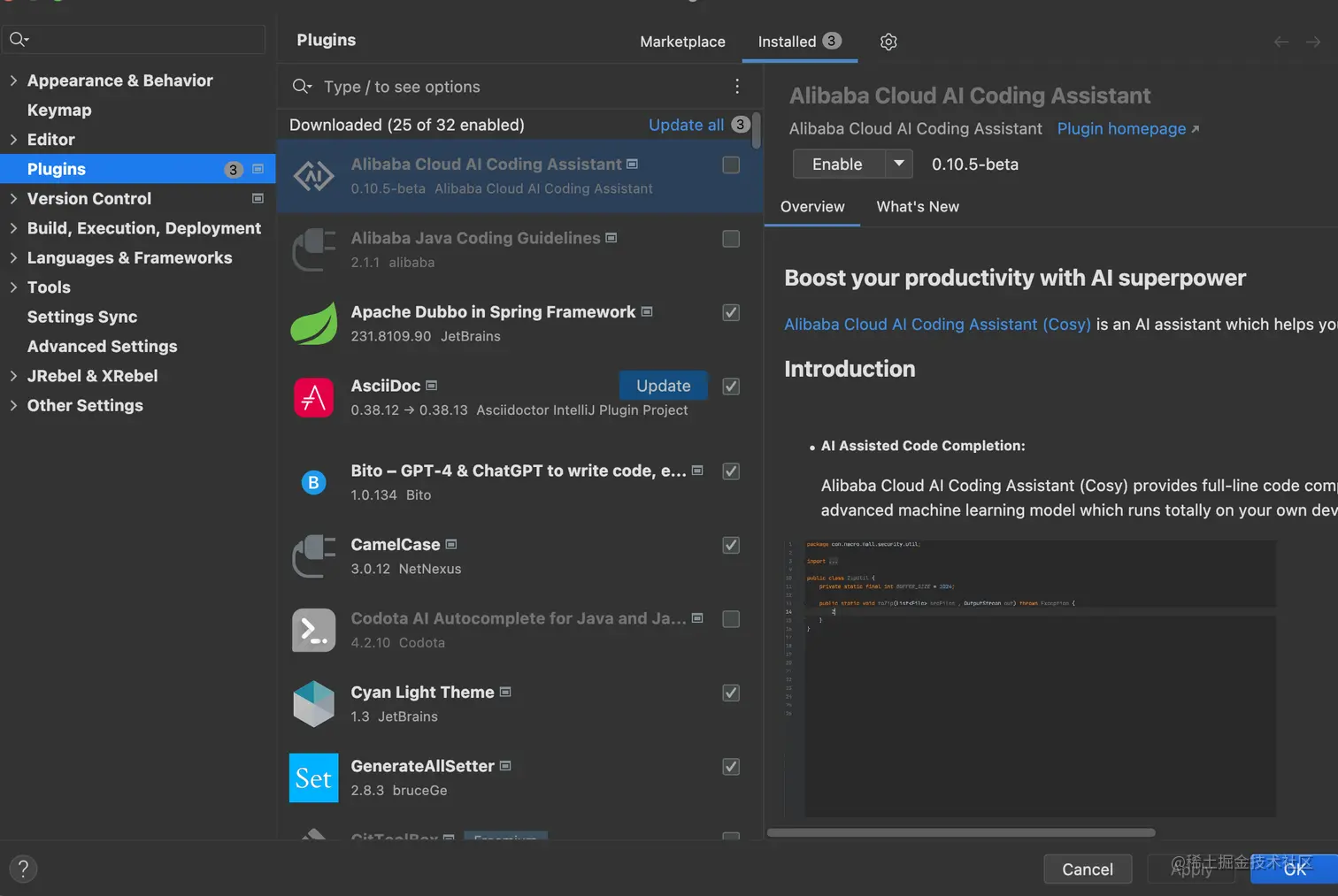Click the AsciiDoc red plugin icon

313,397
